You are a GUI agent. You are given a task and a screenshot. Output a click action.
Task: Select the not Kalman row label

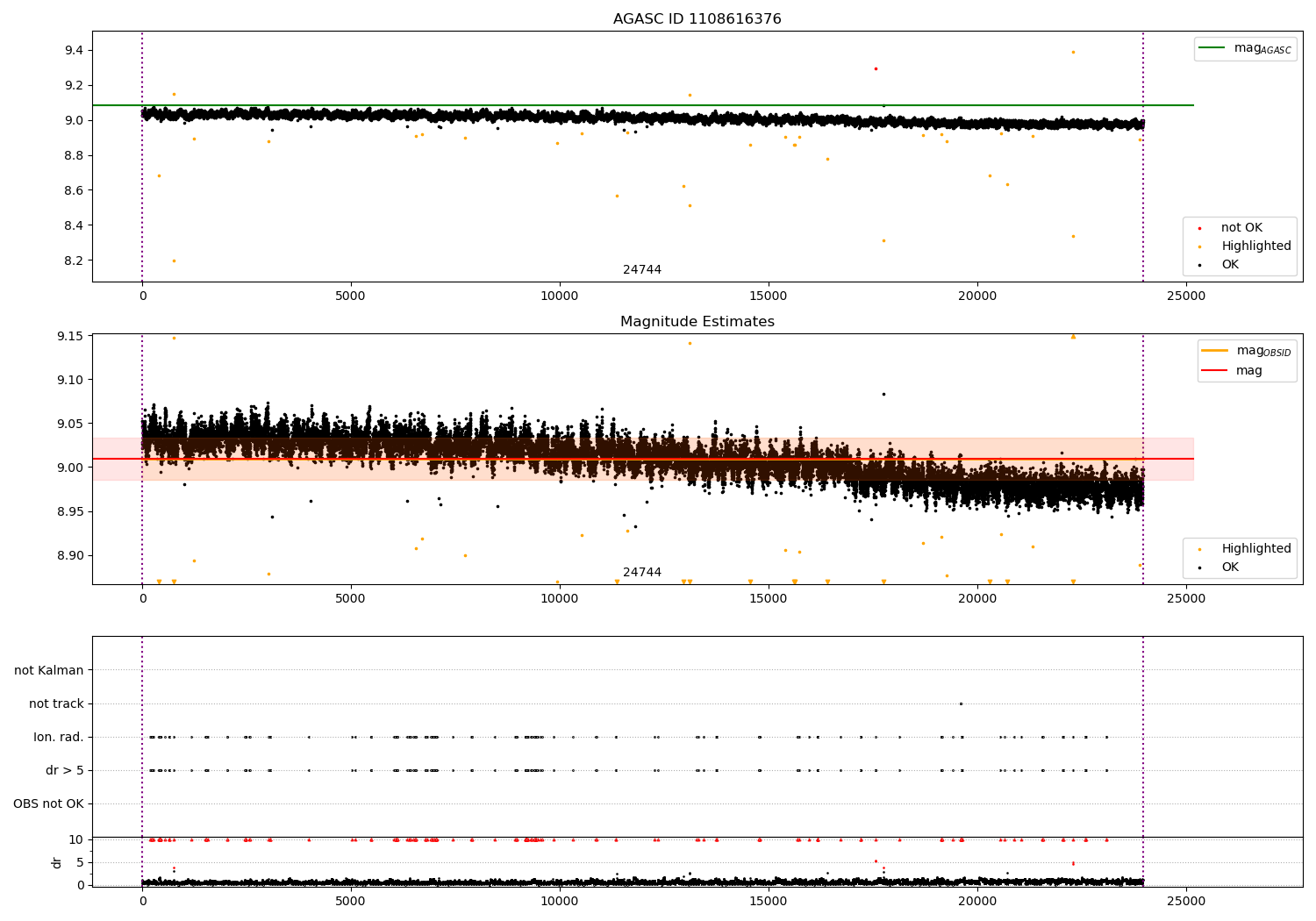pyautogui.click(x=49, y=670)
